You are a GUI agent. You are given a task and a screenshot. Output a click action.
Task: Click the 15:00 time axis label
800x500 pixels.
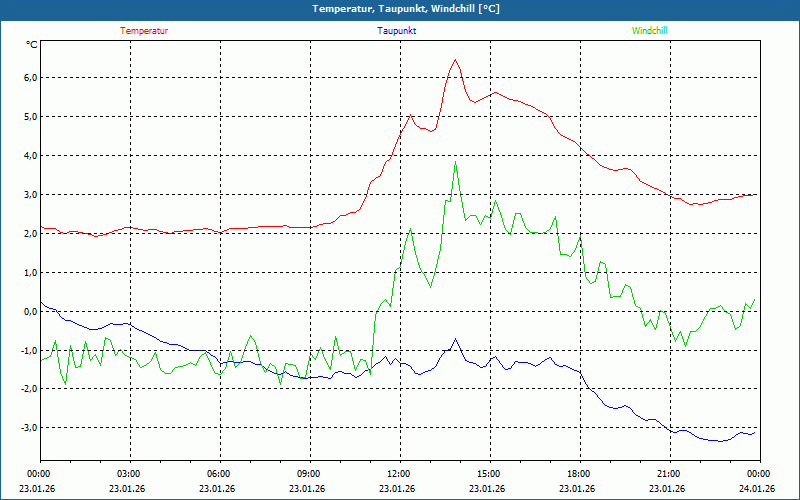click(x=489, y=474)
